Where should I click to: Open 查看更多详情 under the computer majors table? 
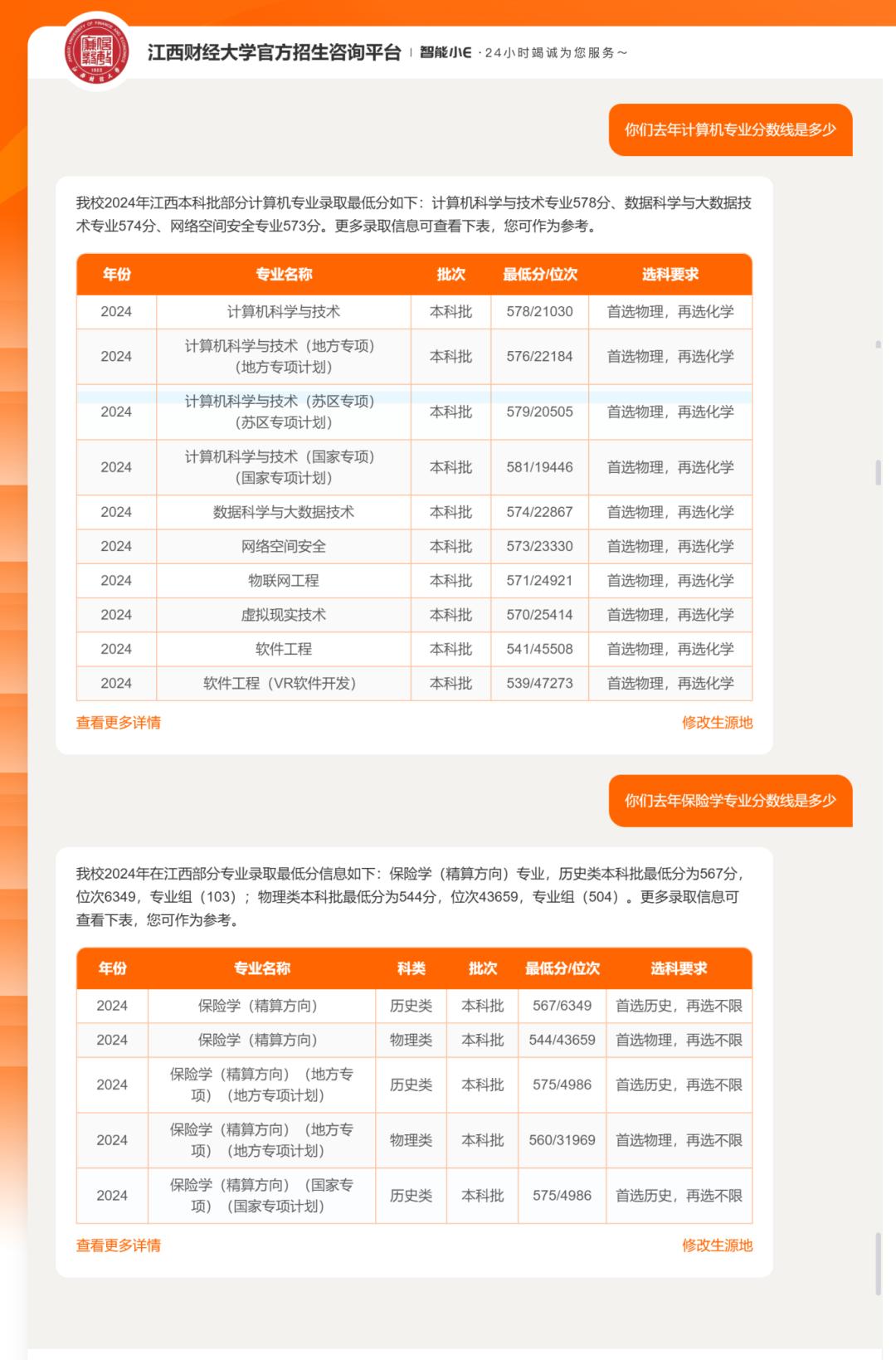[x=119, y=723]
